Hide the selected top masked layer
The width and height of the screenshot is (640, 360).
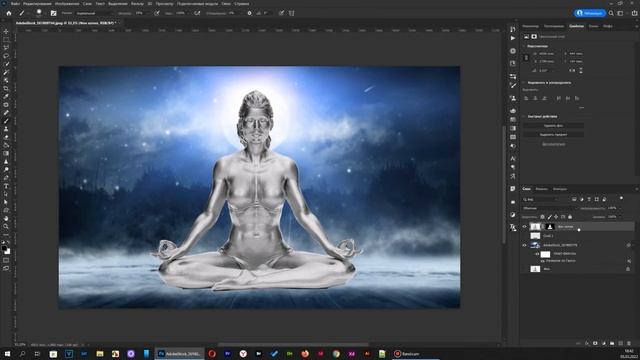pos(524,227)
